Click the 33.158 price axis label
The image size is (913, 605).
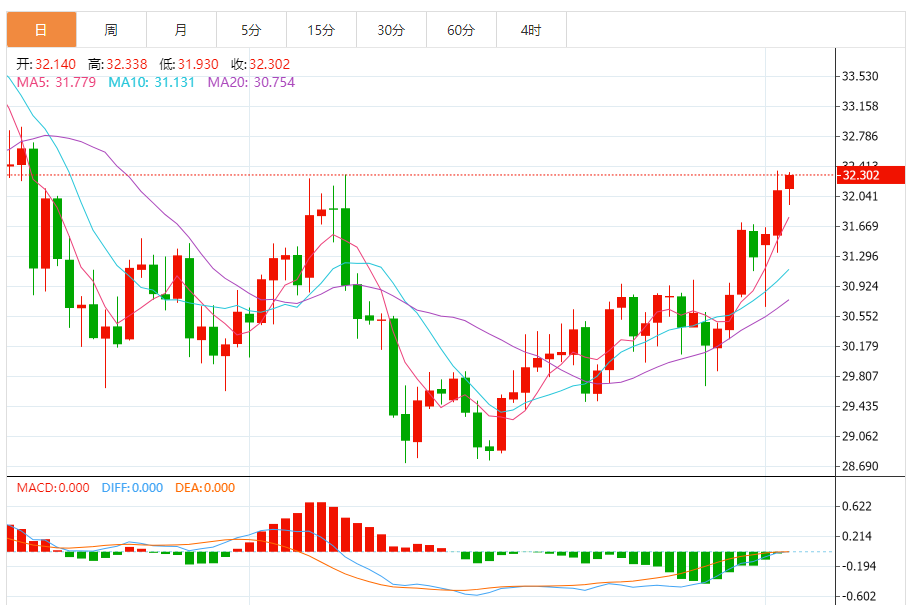[x=860, y=107]
